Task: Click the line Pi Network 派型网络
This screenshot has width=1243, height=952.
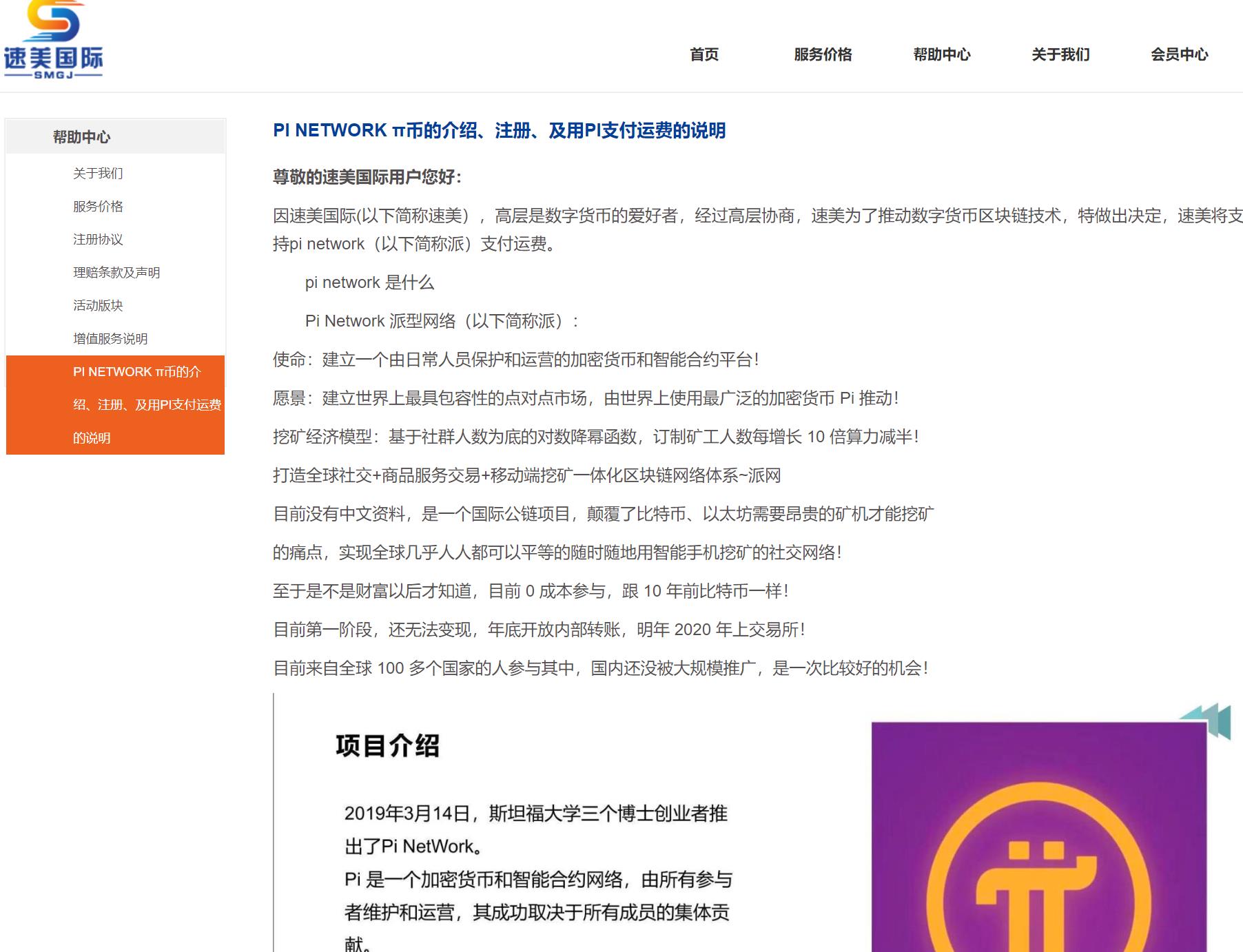Action: coord(442,321)
